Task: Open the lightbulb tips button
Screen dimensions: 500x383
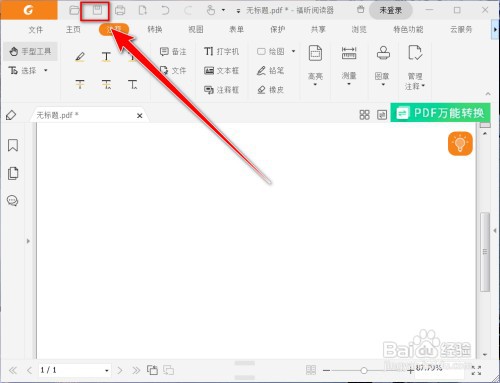Action: point(460,144)
